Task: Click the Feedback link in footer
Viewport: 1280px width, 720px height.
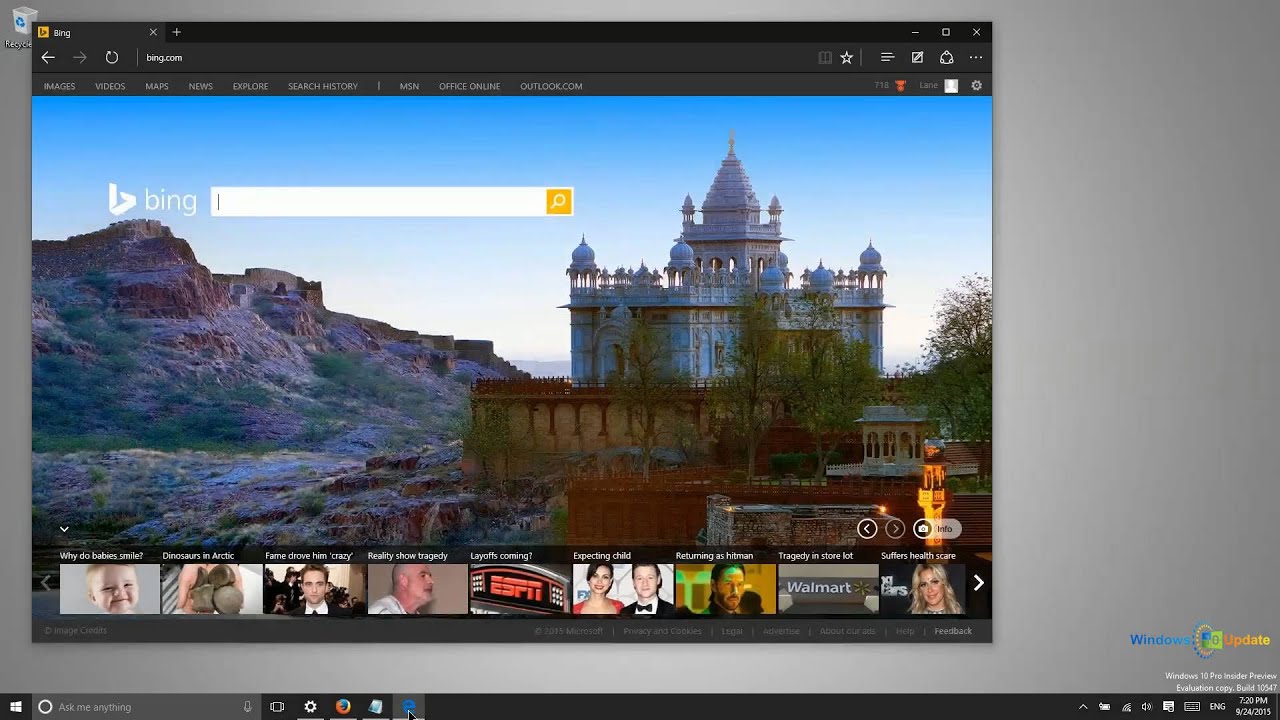Action: tap(953, 631)
